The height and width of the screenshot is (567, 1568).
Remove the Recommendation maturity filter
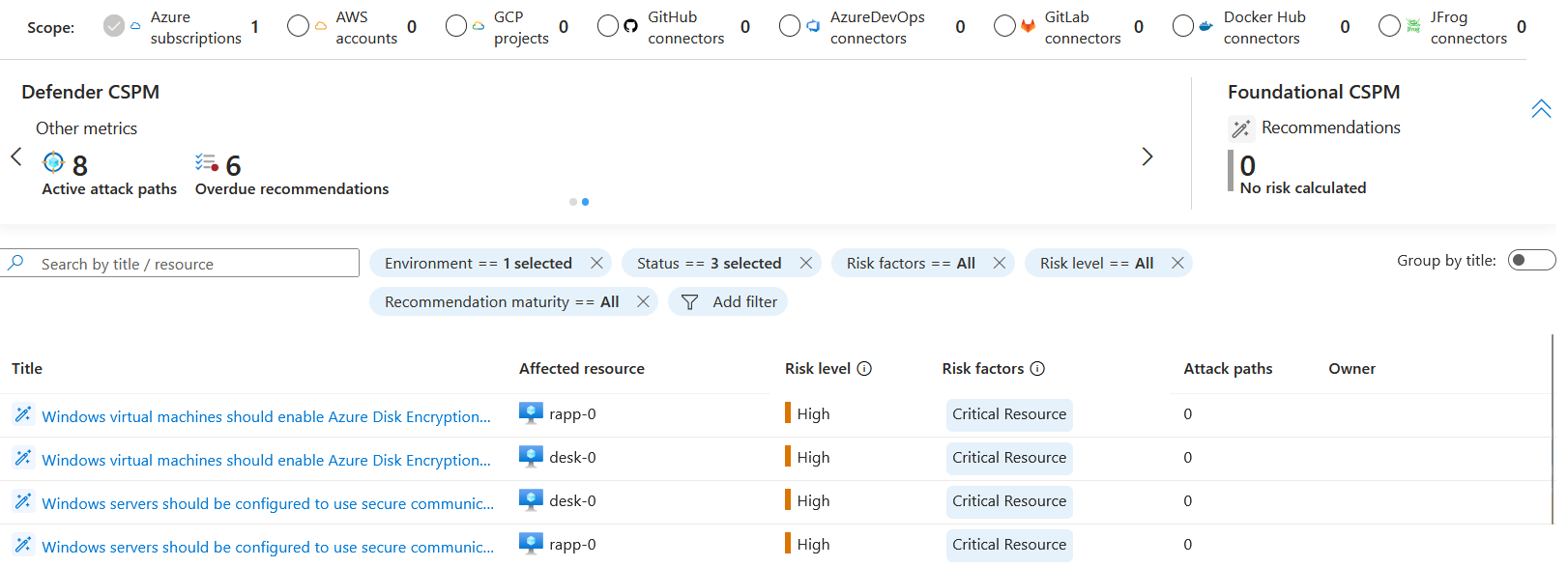(643, 301)
